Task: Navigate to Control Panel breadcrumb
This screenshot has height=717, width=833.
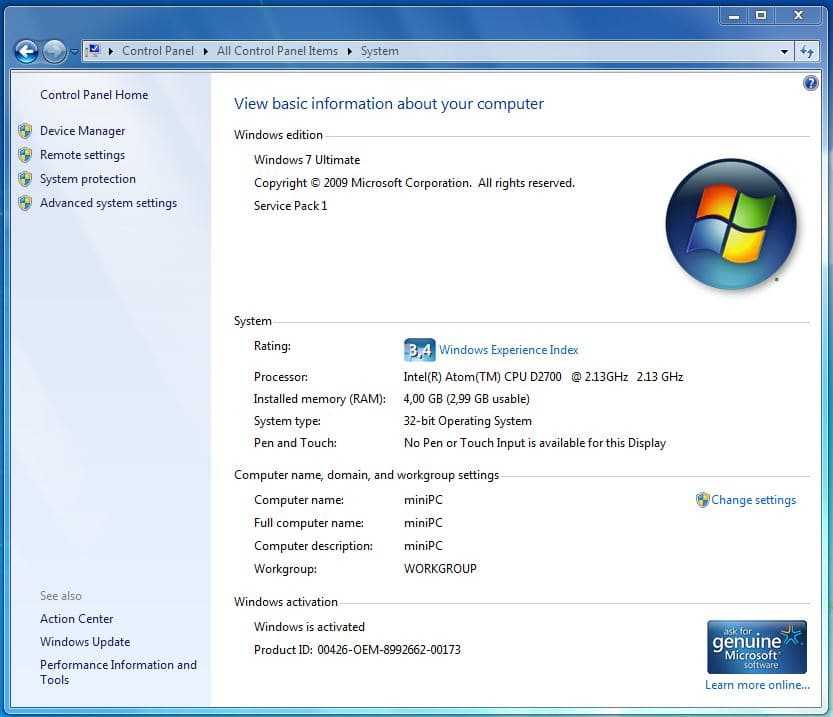Action: [158, 50]
